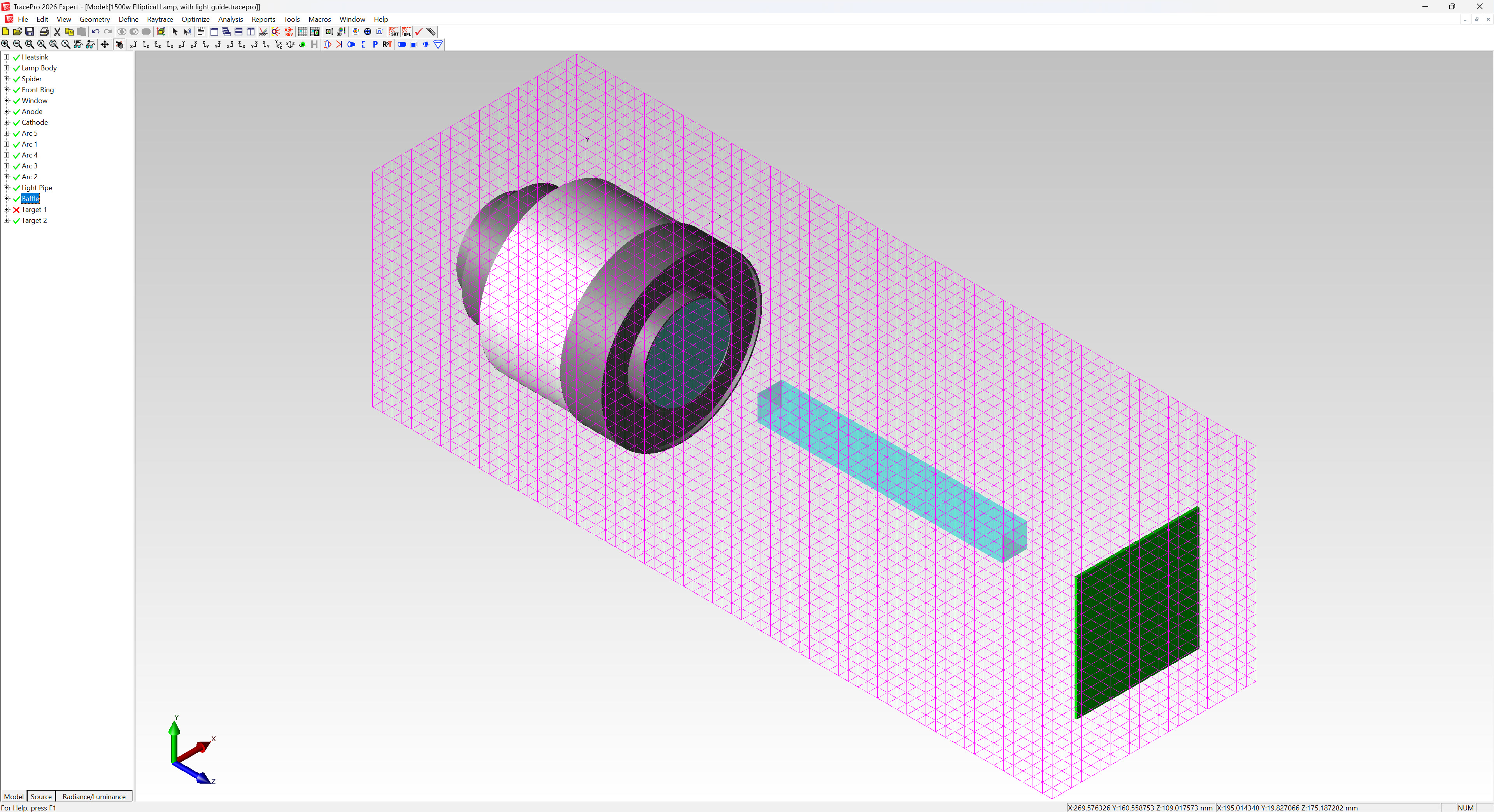Click the Zoom Out magnifier icon
This screenshot has height=812, width=1494.
point(18,44)
